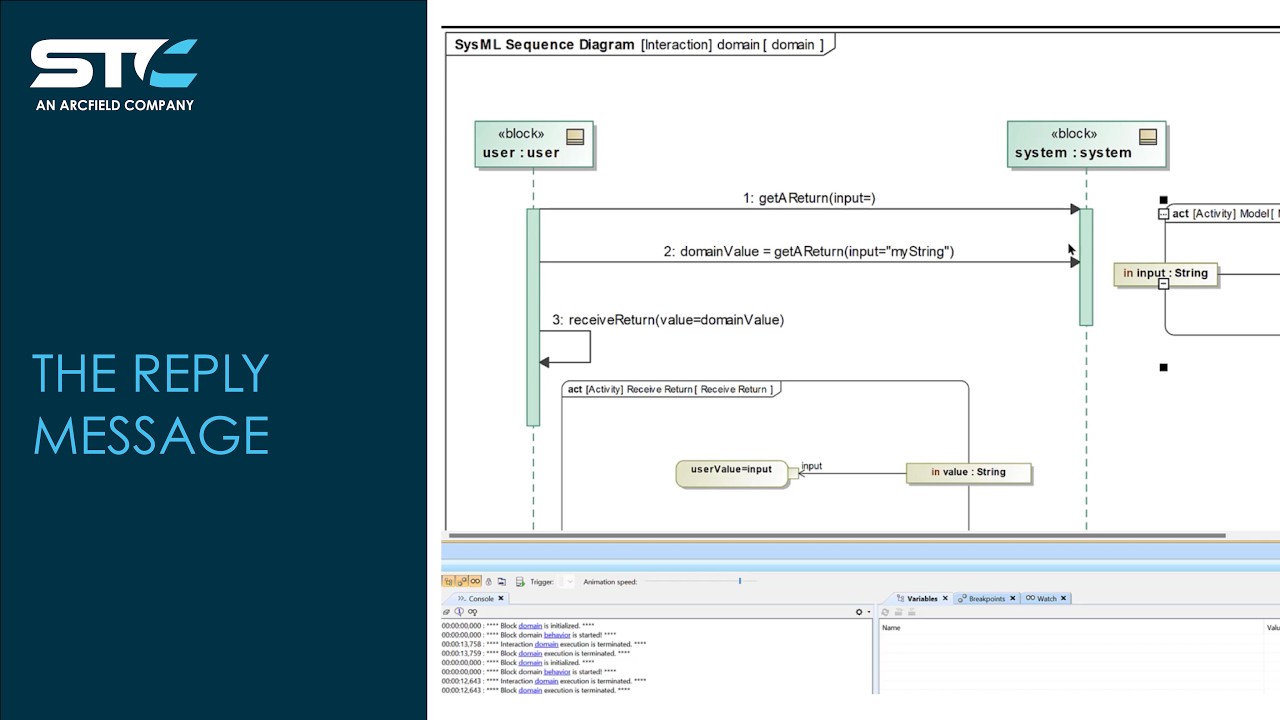Open domain link in 00:00:13,759 Block line

(530, 653)
